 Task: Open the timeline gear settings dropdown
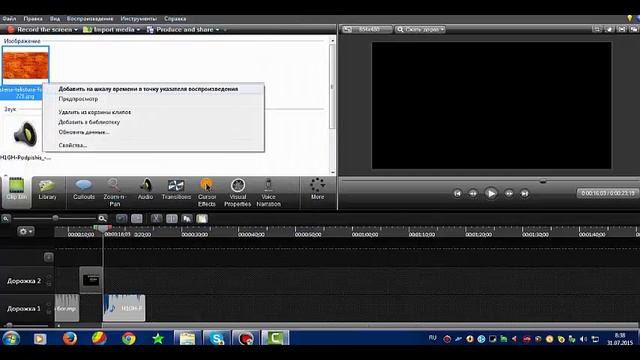click(x=25, y=231)
